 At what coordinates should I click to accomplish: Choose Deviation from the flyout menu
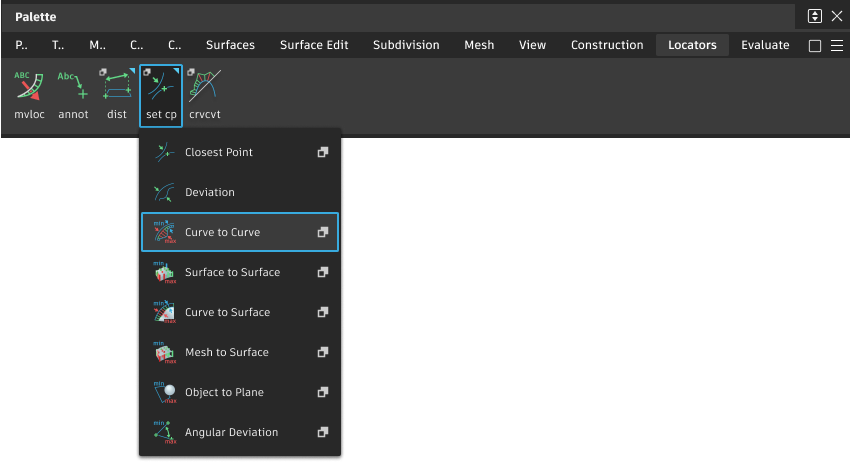(210, 192)
